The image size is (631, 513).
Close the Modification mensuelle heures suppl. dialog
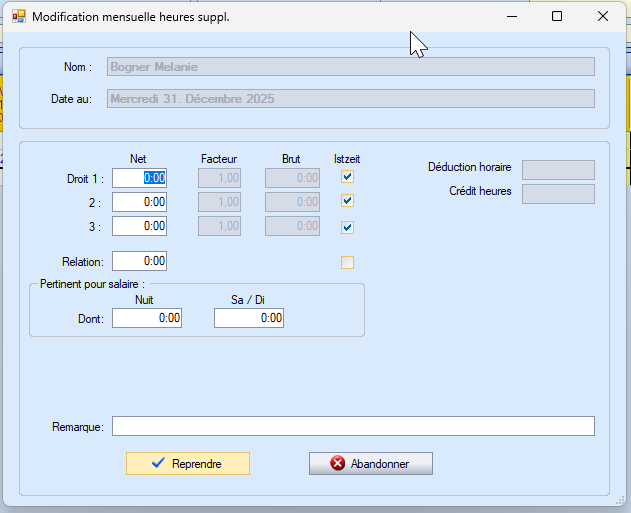[x=603, y=16]
